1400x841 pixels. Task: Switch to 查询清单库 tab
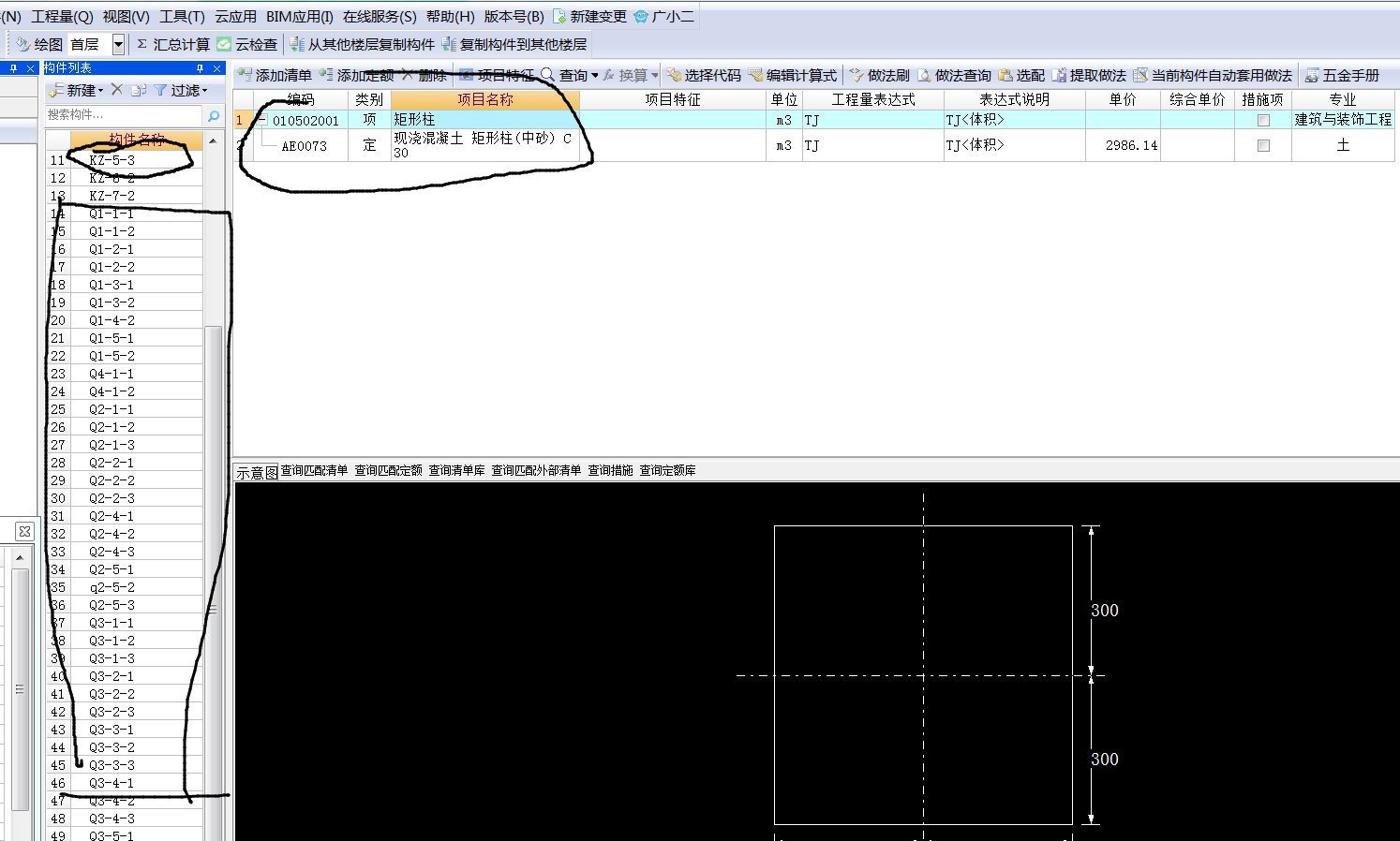pos(456,471)
